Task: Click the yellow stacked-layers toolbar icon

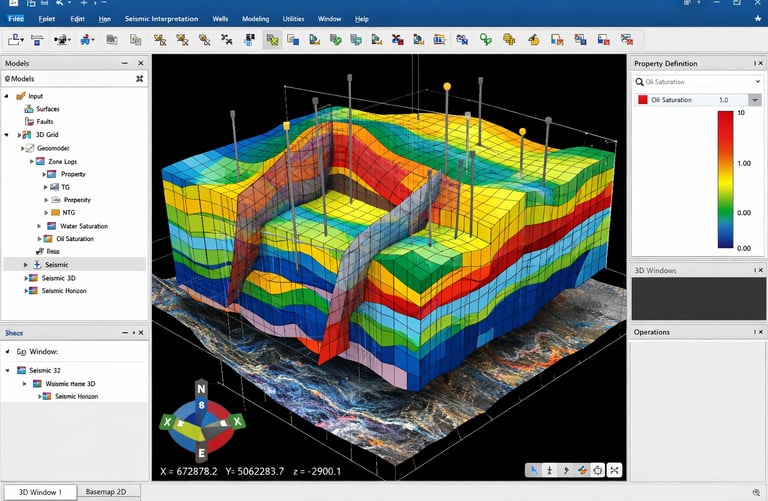Action: pos(509,40)
